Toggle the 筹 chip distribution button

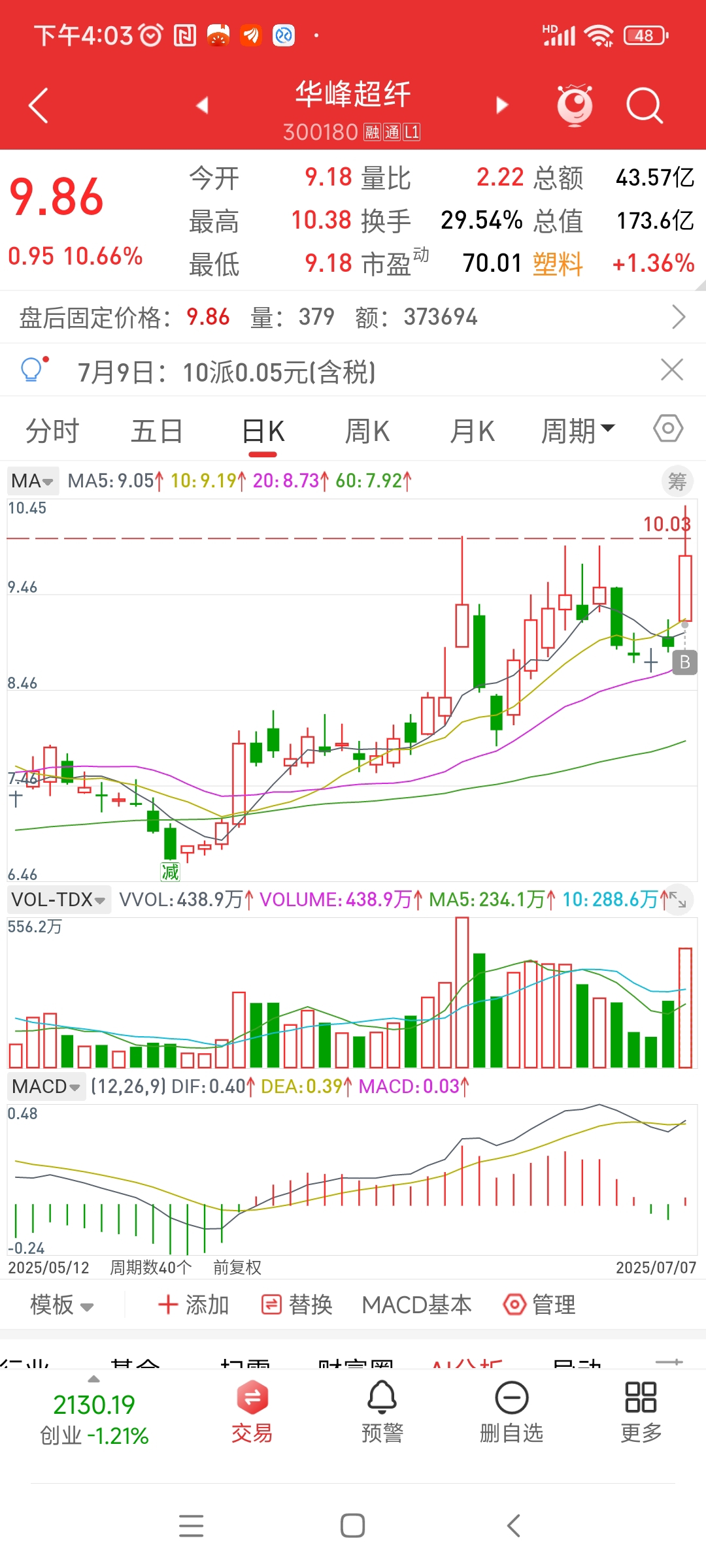click(x=677, y=482)
